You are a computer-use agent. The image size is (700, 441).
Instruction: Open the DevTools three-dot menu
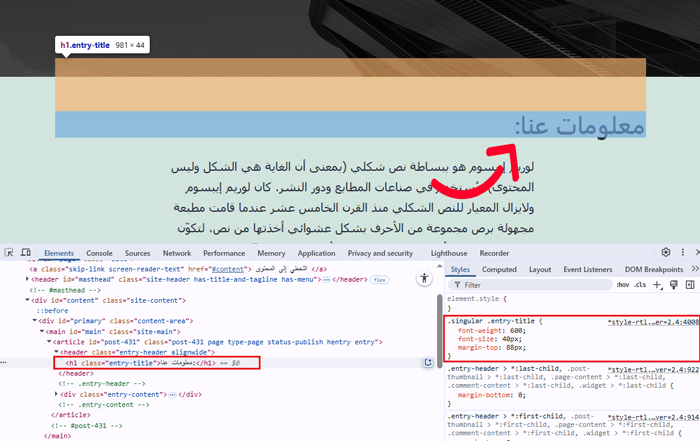click(x=683, y=252)
